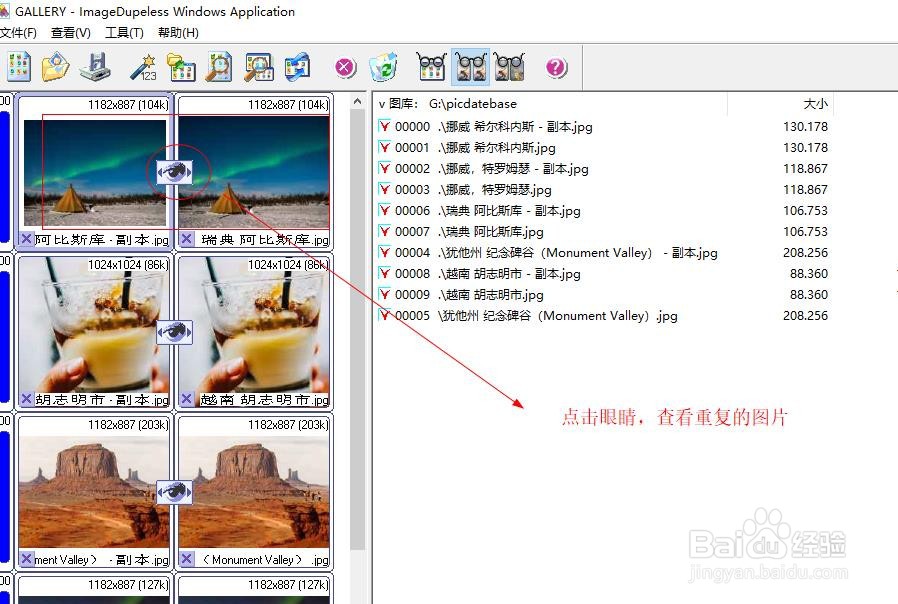898x604 pixels.
Task: Click the red mark icon of row 00008
Action: coord(384,273)
